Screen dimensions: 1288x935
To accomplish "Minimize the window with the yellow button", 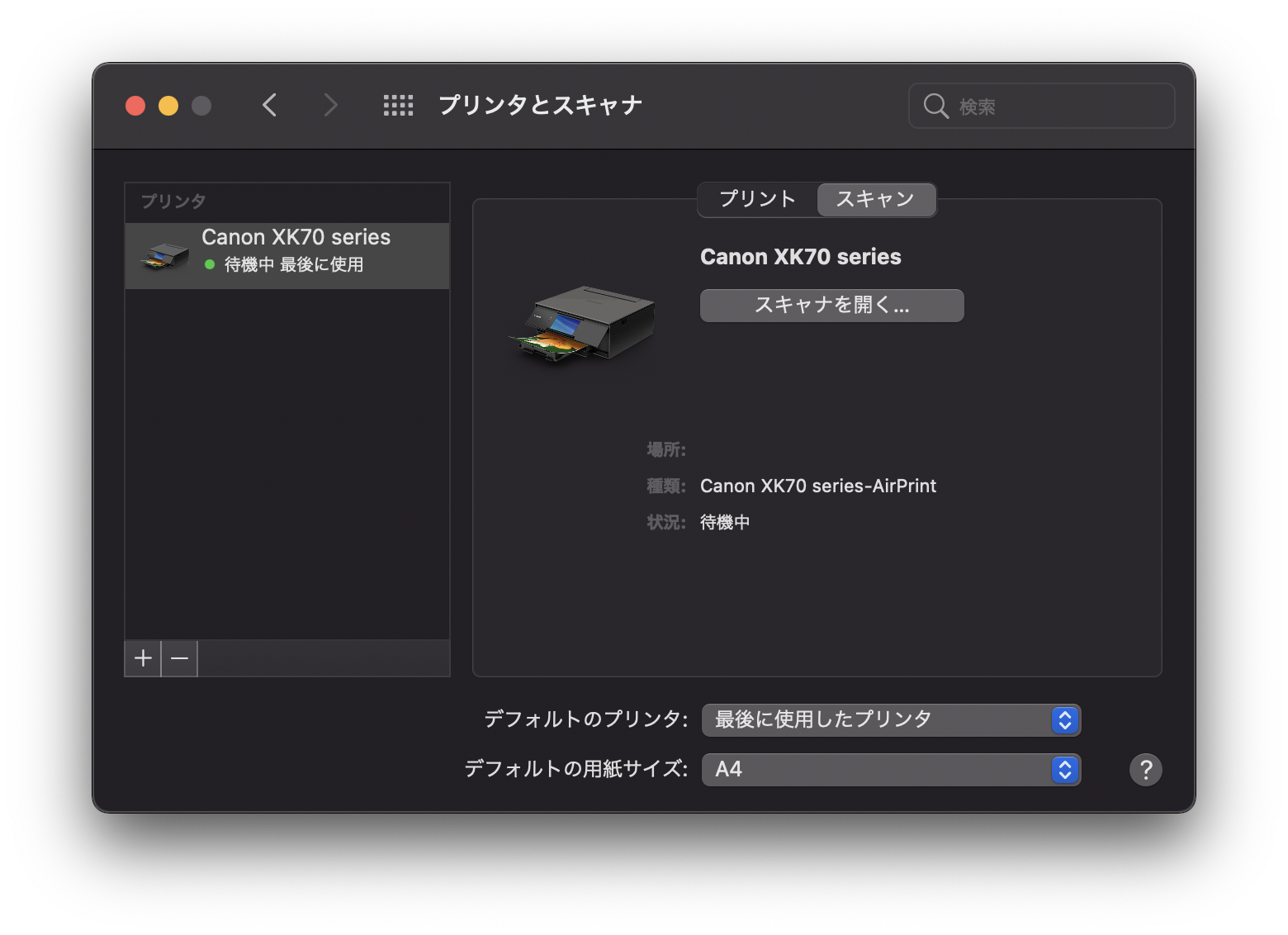I will 168,106.
